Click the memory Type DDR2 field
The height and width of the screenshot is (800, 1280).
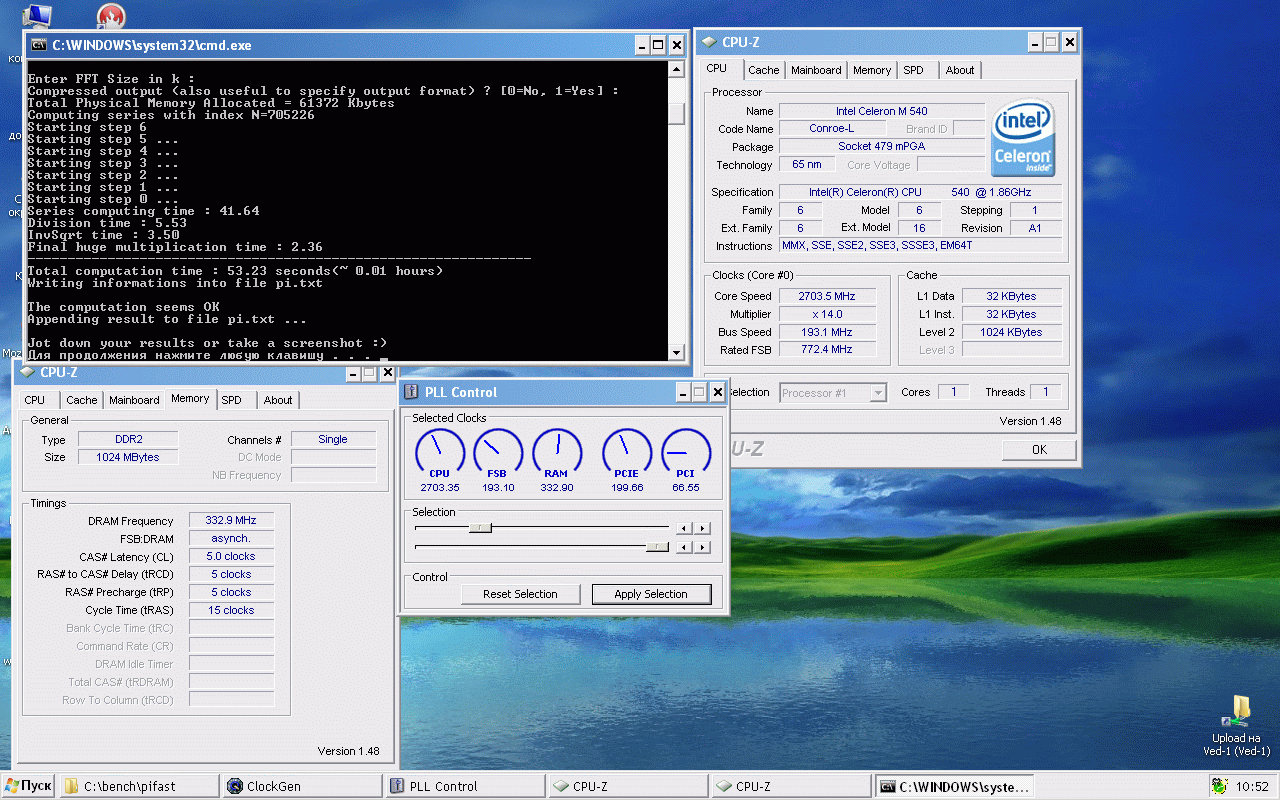(127, 439)
